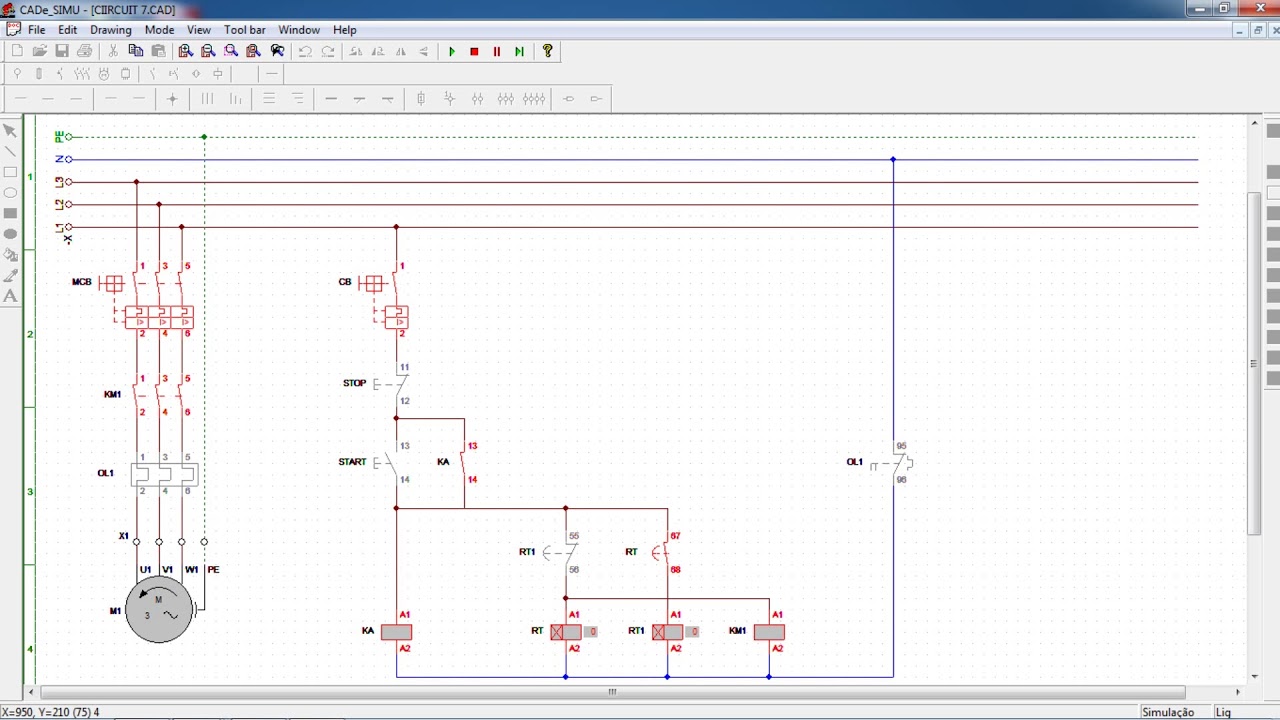The height and width of the screenshot is (720, 1280).
Task: Zoom out with the minus magnifier
Action: tap(208, 51)
